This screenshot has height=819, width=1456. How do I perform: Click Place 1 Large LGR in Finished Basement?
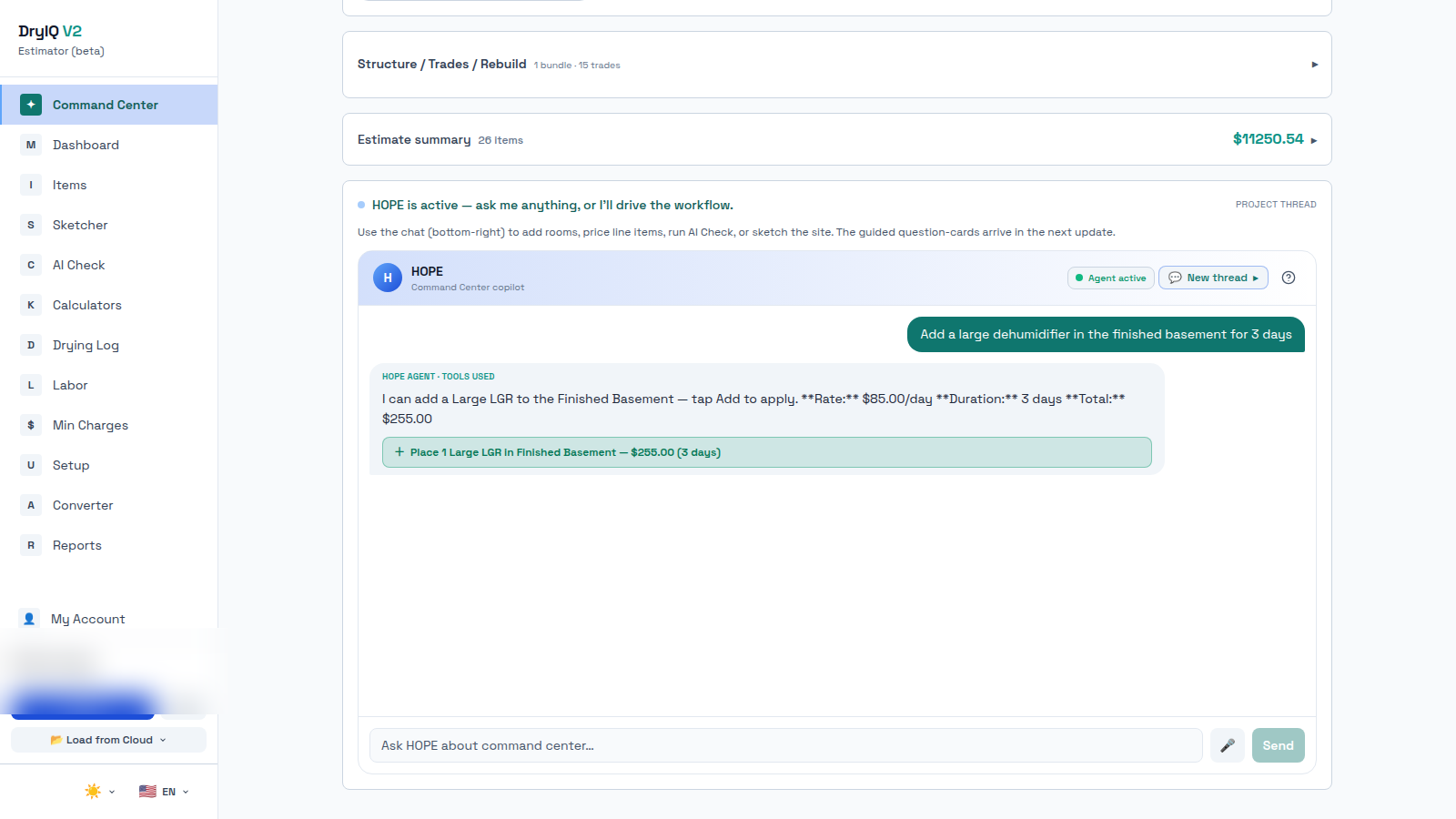click(x=766, y=452)
